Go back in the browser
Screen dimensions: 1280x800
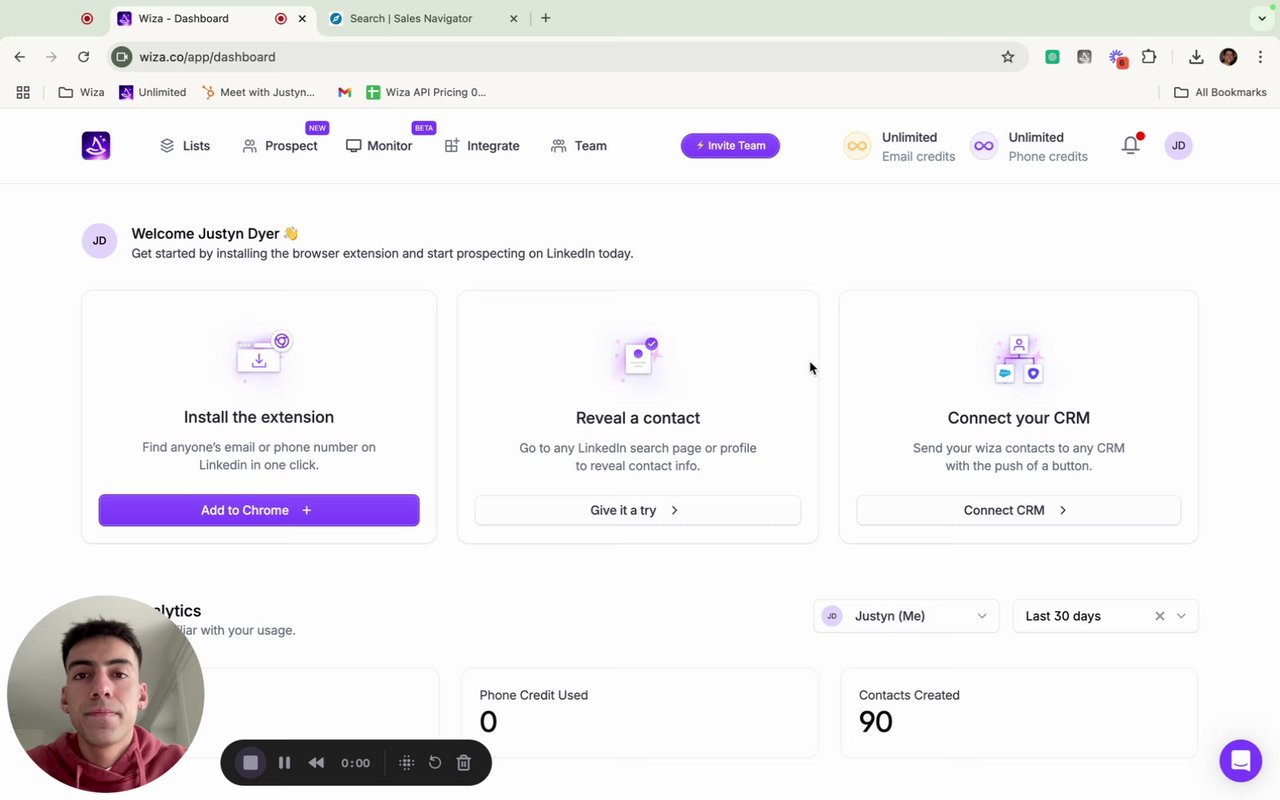click(x=20, y=57)
